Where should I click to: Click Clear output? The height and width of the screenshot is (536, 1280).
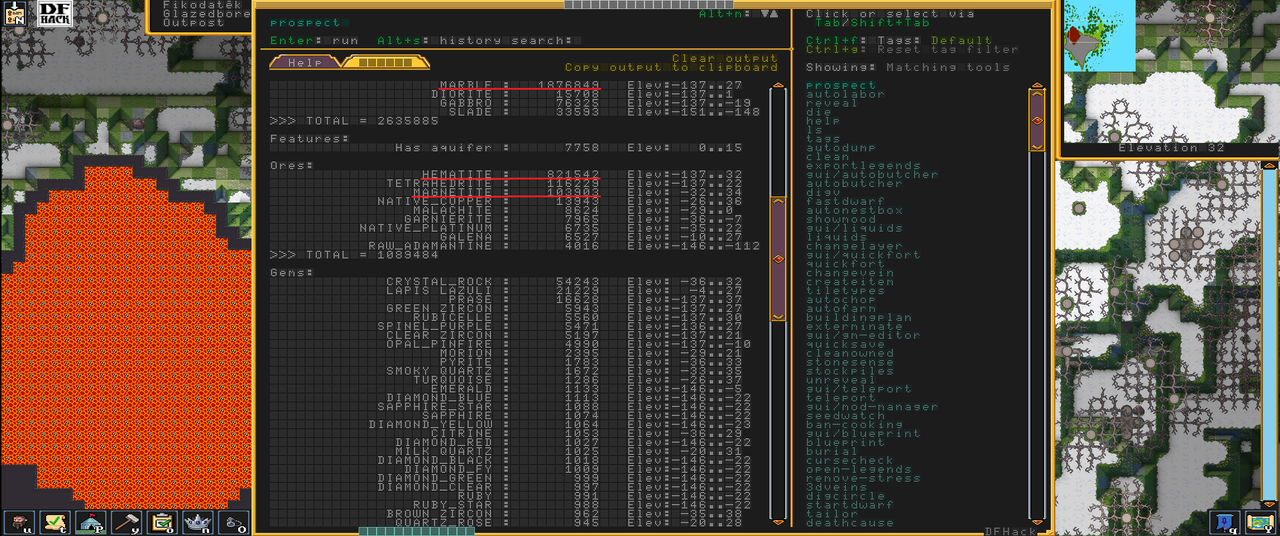click(x=725, y=59)
